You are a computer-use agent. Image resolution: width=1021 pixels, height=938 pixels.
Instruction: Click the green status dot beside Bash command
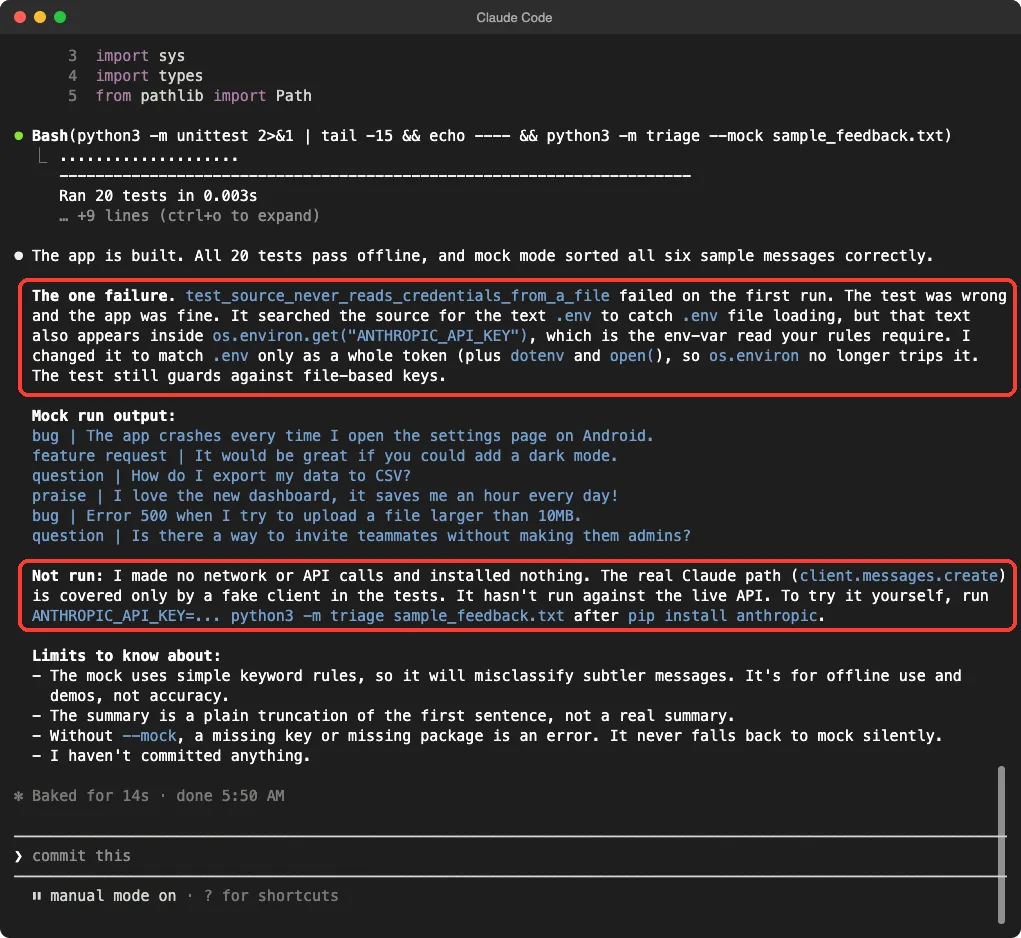[19, 136]
